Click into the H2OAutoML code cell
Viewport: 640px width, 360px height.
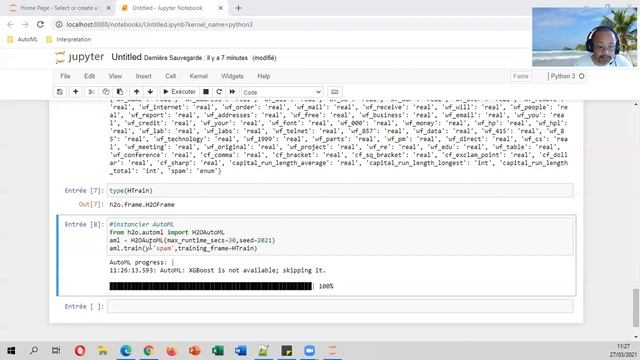point(340,236)
